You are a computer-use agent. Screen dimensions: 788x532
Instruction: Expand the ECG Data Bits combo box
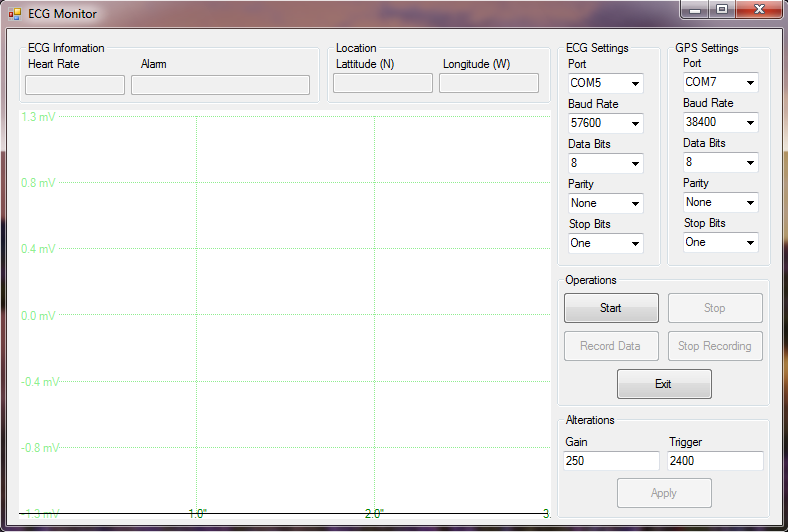pos(606,163)
